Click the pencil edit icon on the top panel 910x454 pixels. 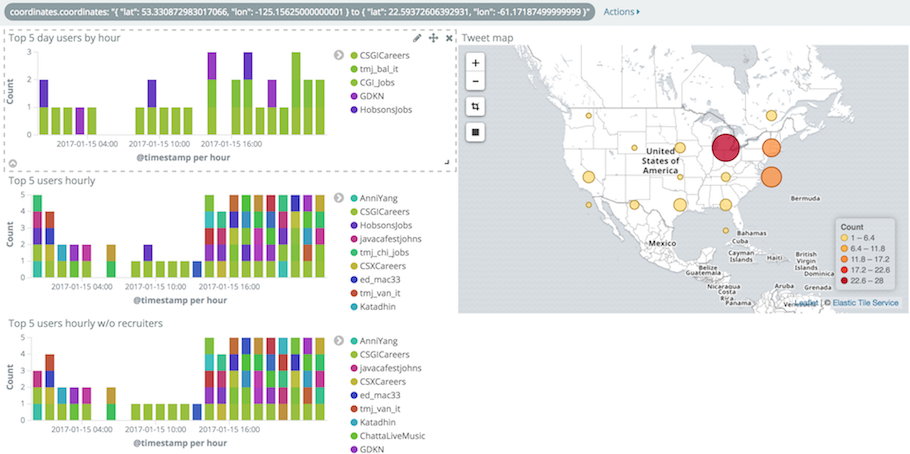(x=418, y=37)
